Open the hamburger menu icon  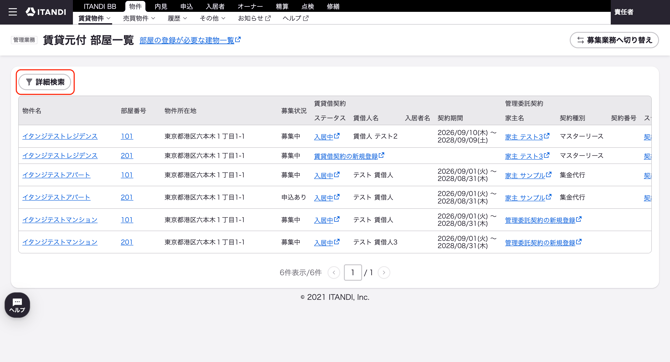pos(13,12)
